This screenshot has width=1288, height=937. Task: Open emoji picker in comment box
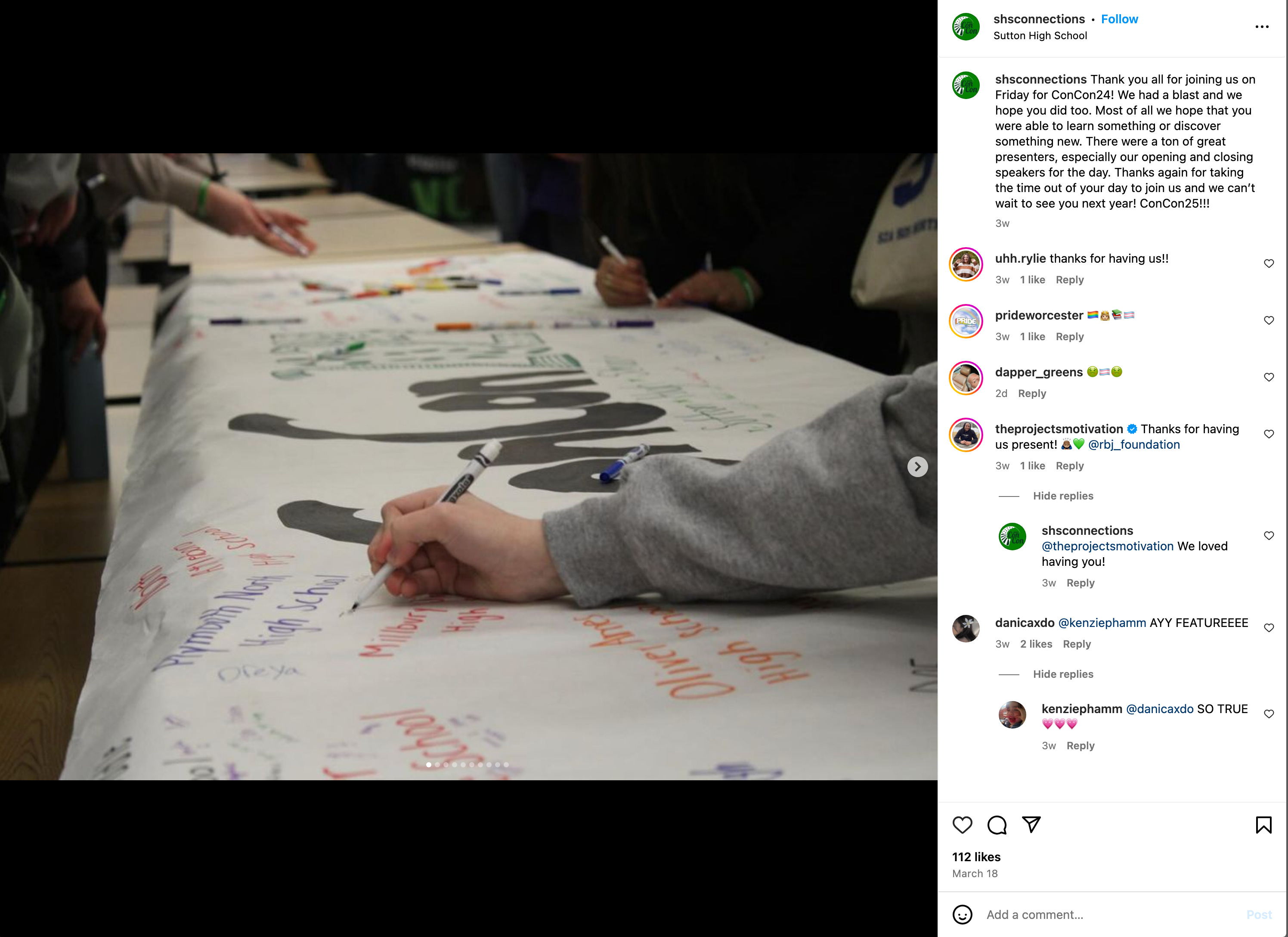[x=962, y=914]
